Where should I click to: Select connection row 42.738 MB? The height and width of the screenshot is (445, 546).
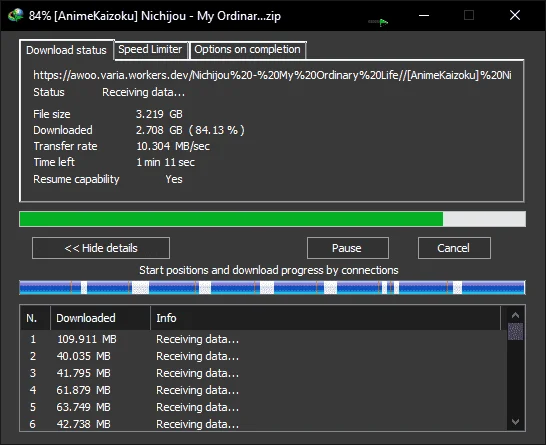263,424
